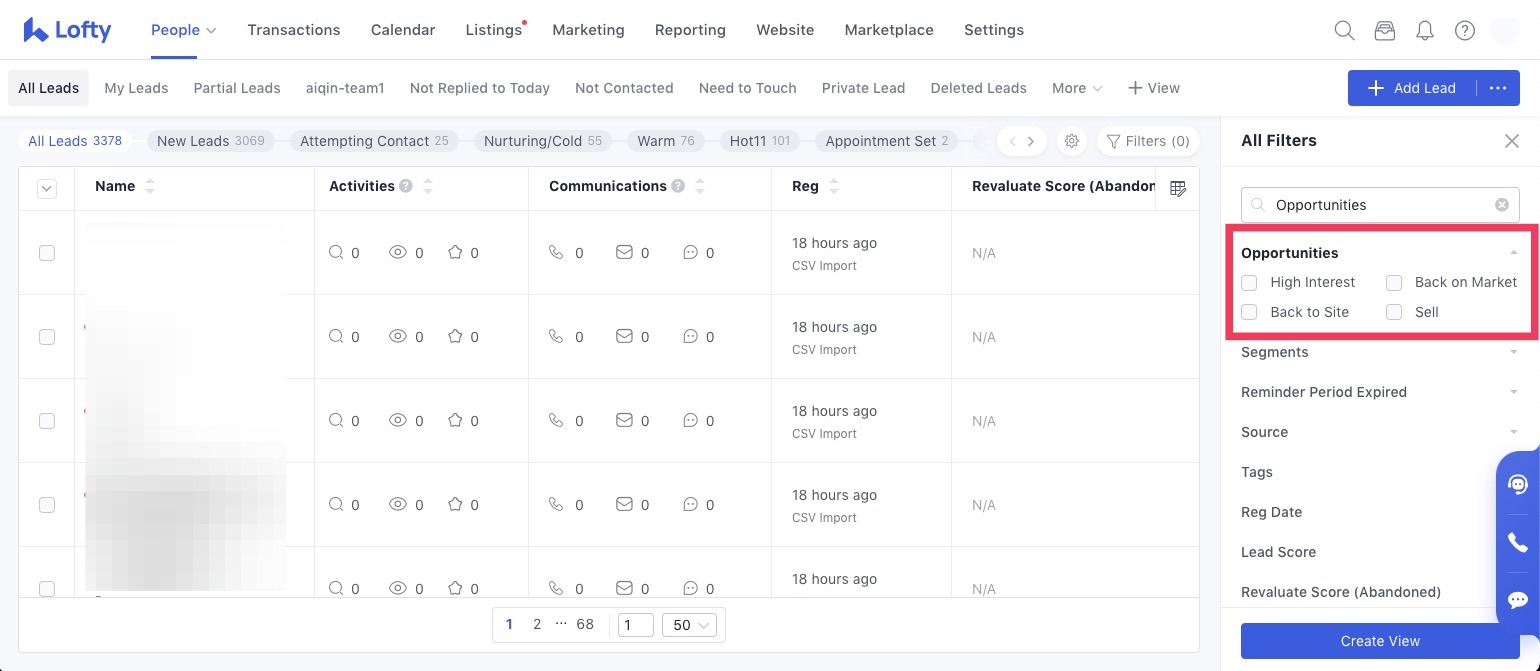The width and height of the screenshot is (1540, 671).
Task: Check the High Interest opportunity filter
Action: tap(1249, 283)
